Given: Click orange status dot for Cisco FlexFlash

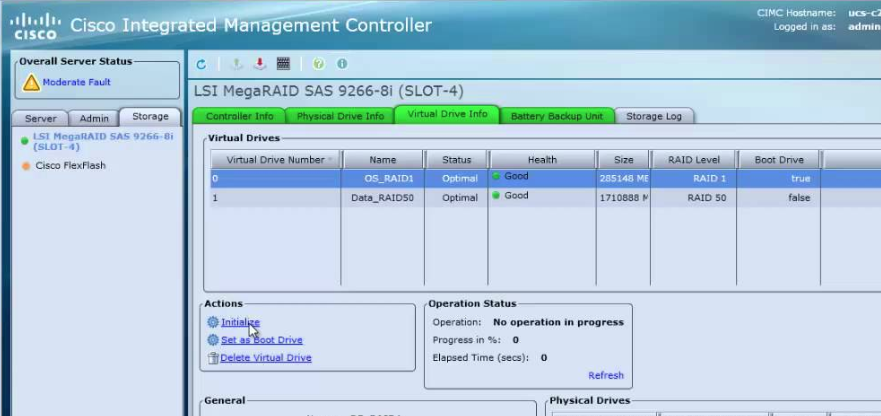Looking at the screenshot, I should (26, 166).
